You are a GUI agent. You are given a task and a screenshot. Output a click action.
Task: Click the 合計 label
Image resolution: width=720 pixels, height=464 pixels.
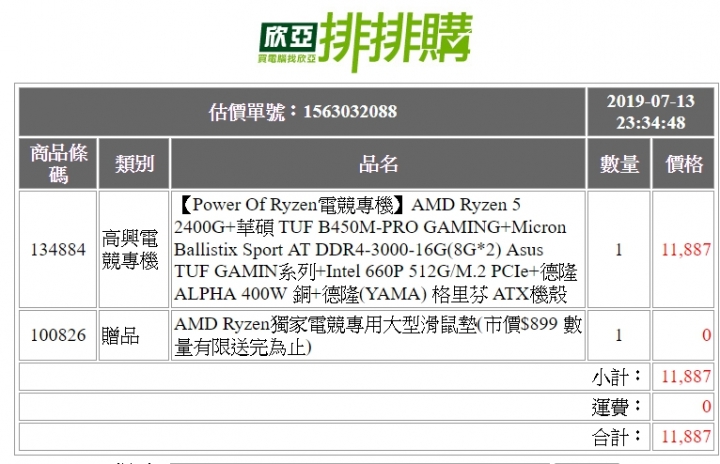(617, 437)
